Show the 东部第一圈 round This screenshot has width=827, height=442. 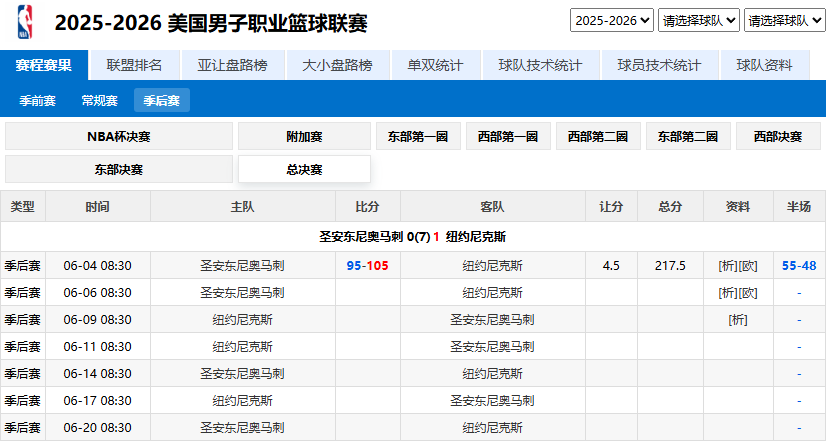pyautogui.click(x=418, y=137)
